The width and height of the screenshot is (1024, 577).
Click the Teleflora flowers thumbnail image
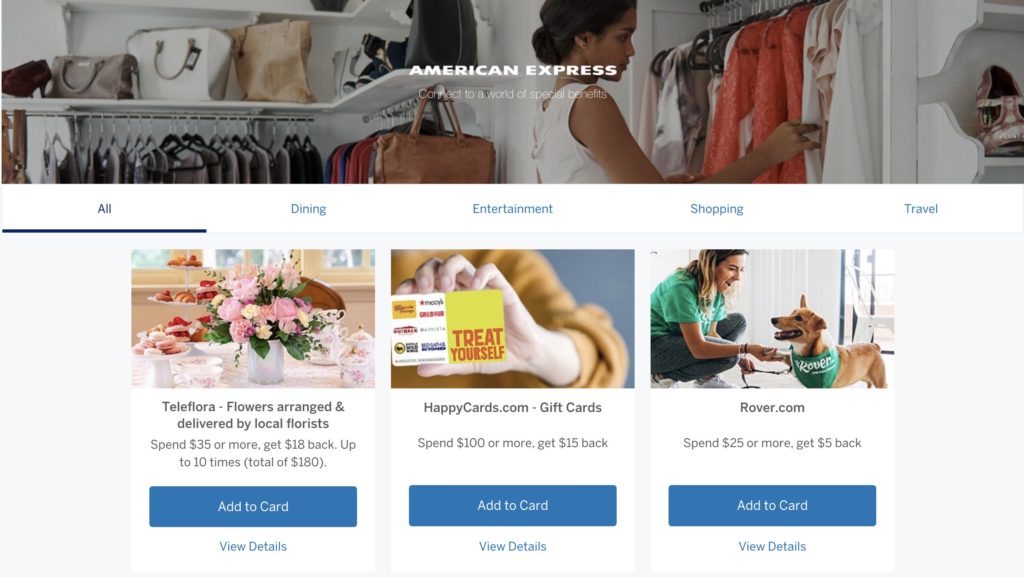click(253, 319)
